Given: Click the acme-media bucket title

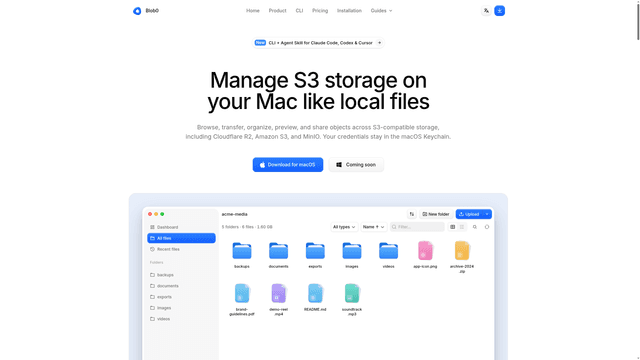Looking at the screenshot, I should 235,214.
